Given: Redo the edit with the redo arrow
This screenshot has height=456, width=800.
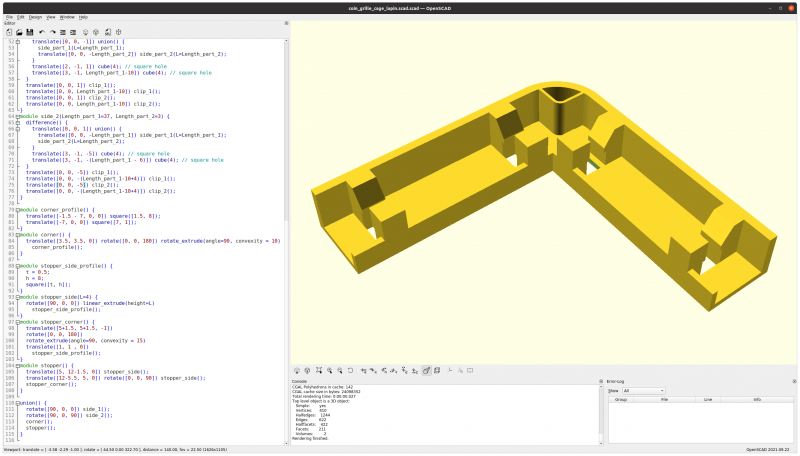Looking at the screenshot, I should 52,32.
